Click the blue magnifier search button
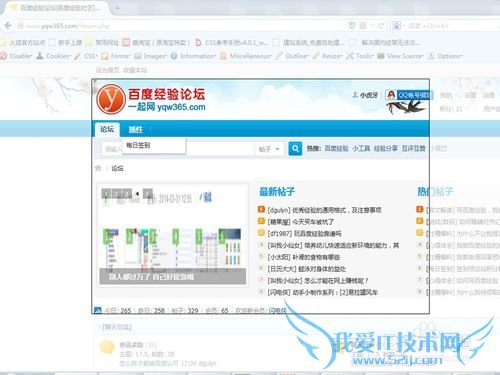Screen dimensions: 500x375 tap(295, 149)
